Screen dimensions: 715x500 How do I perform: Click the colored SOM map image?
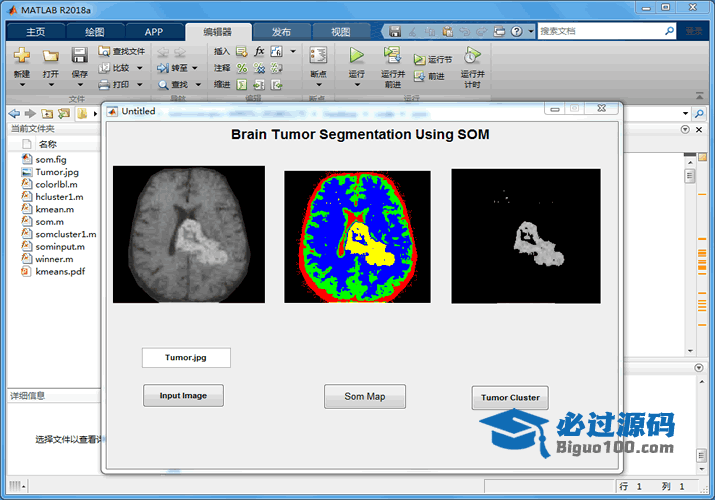[357, 237]
